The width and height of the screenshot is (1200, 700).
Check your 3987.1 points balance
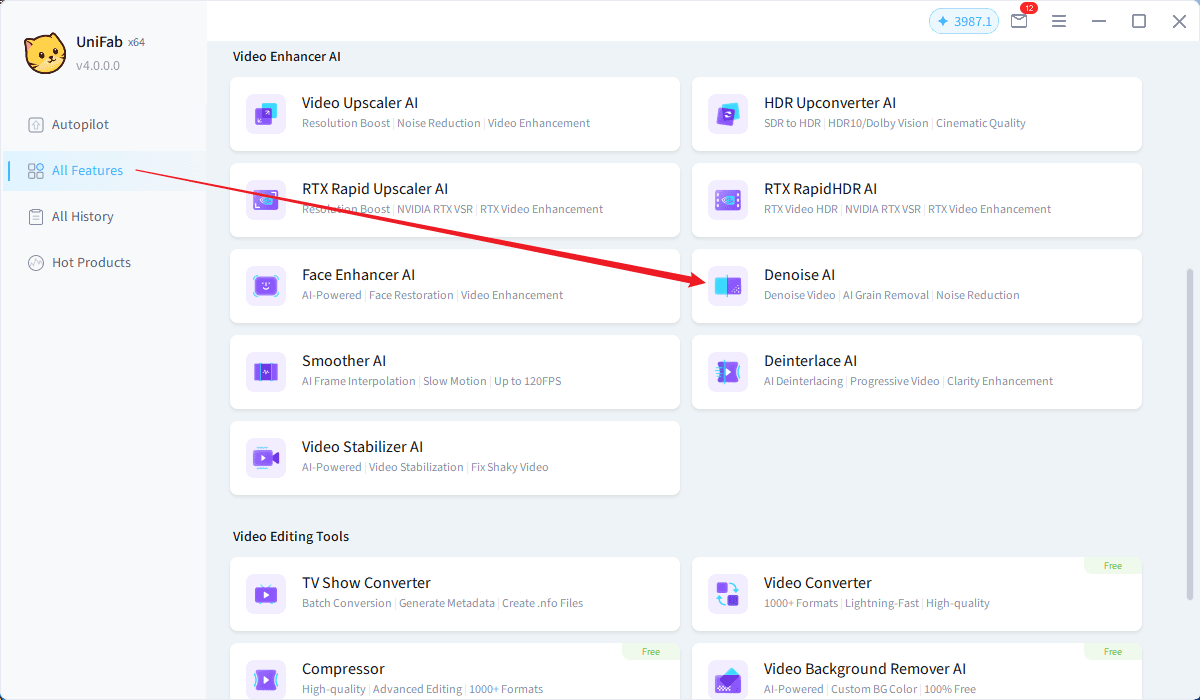click(x=963, y=20)
